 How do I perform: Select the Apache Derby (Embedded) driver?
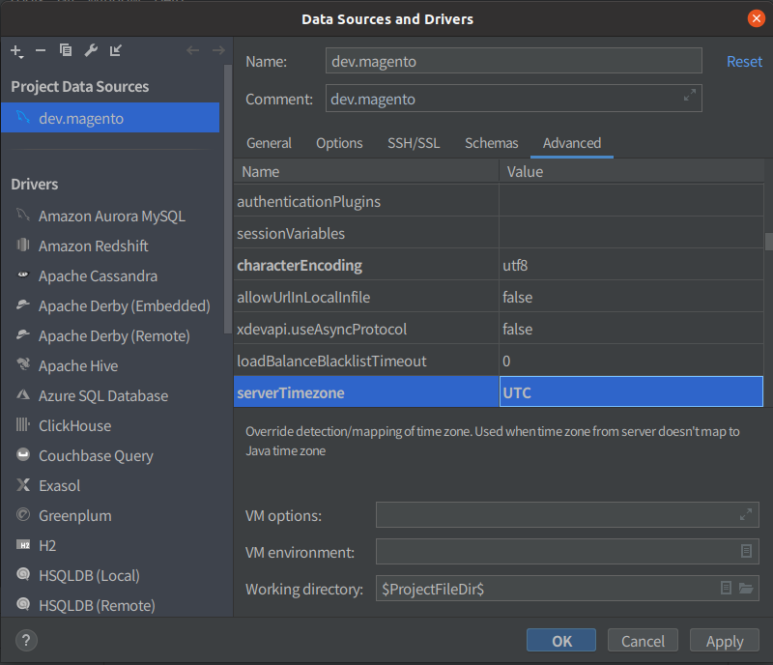coord(124,306)
